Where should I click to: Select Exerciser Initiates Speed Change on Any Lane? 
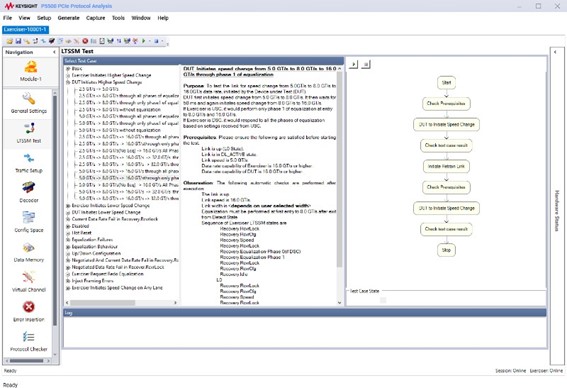click(117, 288)
